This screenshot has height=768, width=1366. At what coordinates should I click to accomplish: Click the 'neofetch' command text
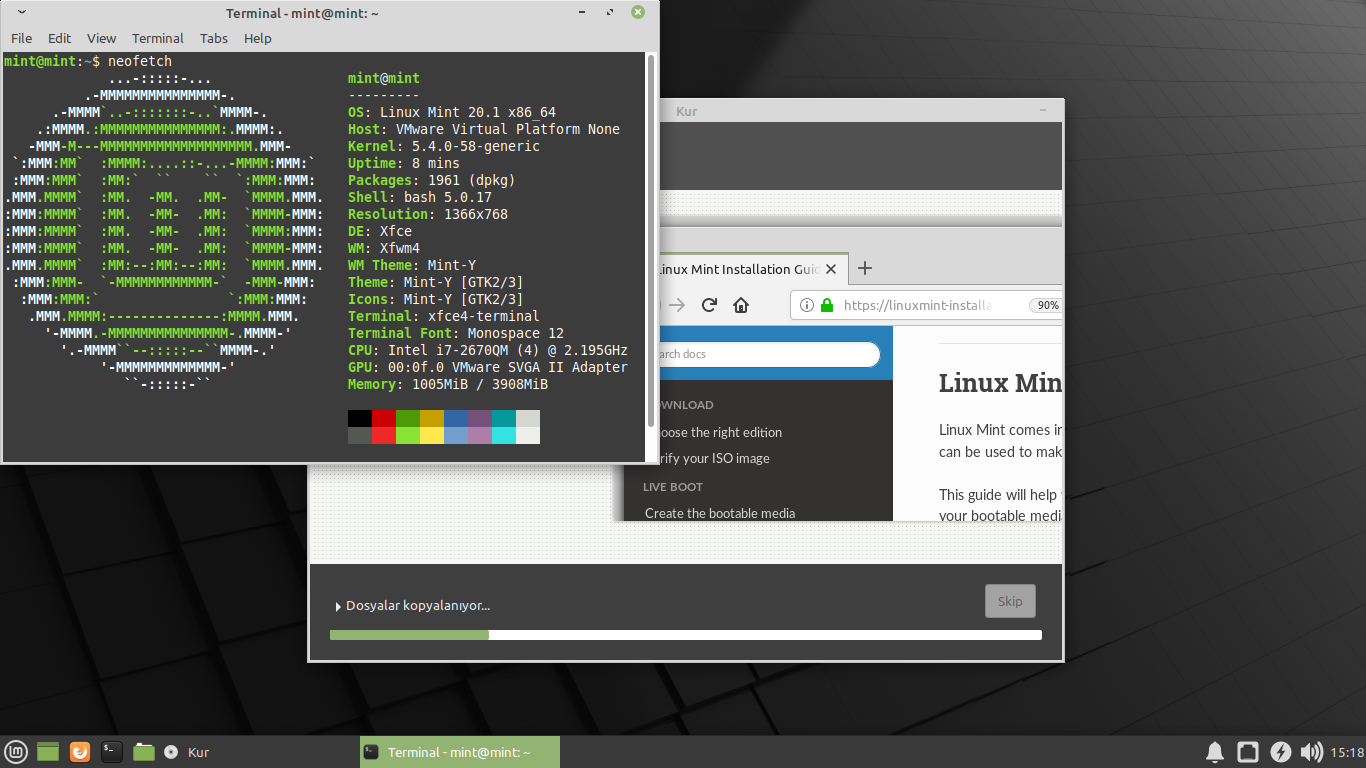140,61
